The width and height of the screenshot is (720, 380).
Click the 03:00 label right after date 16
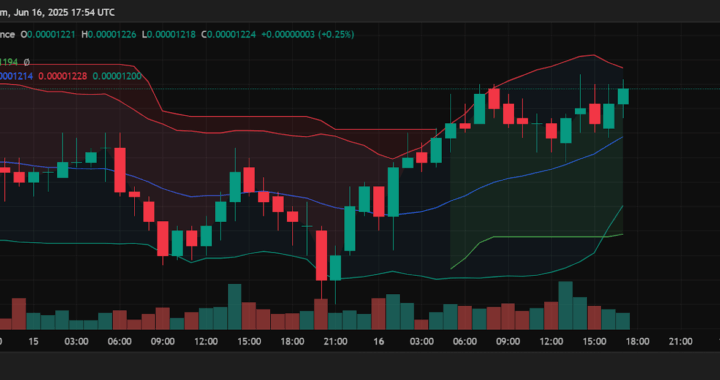pos(422,342)
